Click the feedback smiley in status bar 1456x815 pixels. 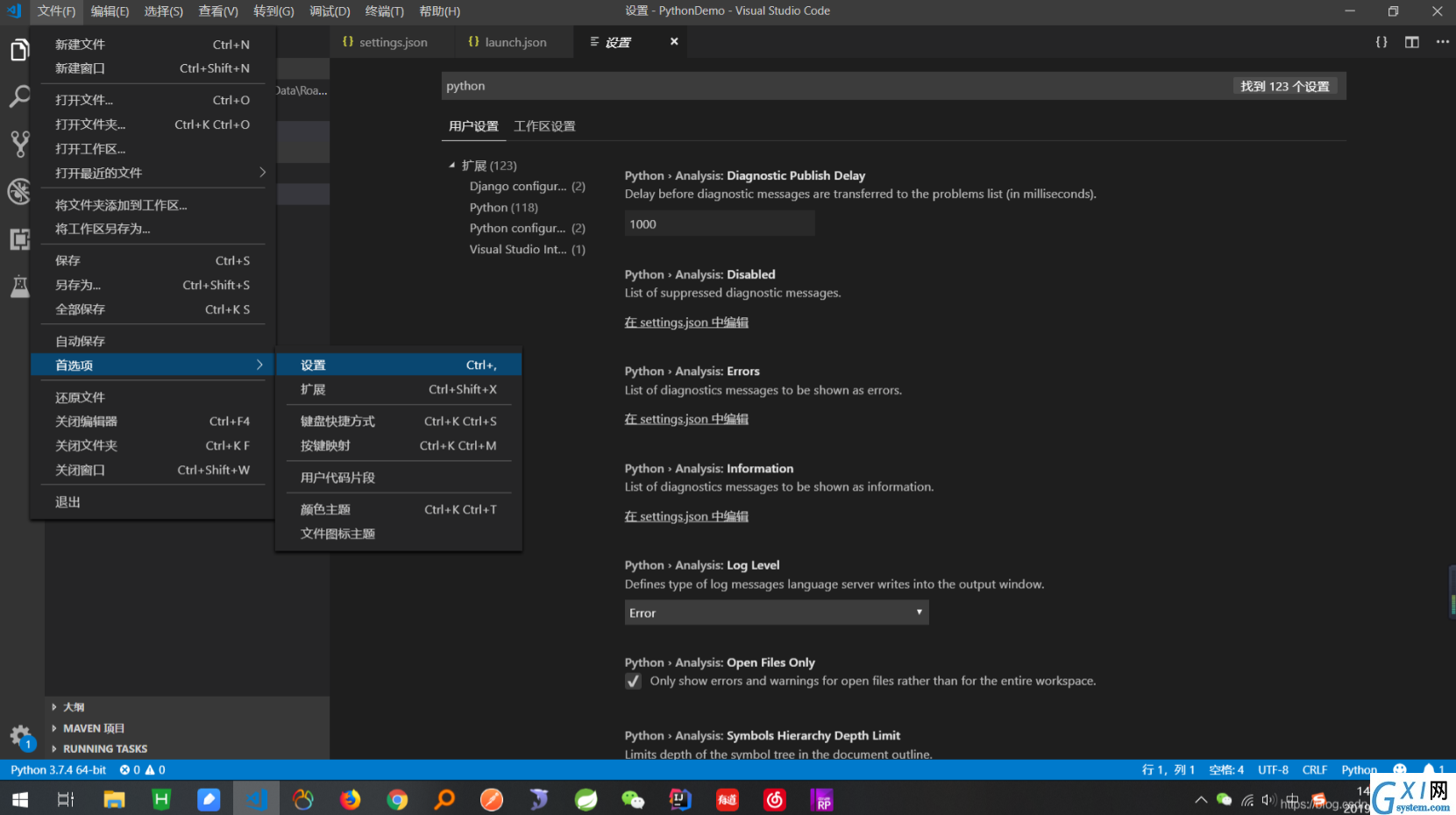tap(1400, 769)
